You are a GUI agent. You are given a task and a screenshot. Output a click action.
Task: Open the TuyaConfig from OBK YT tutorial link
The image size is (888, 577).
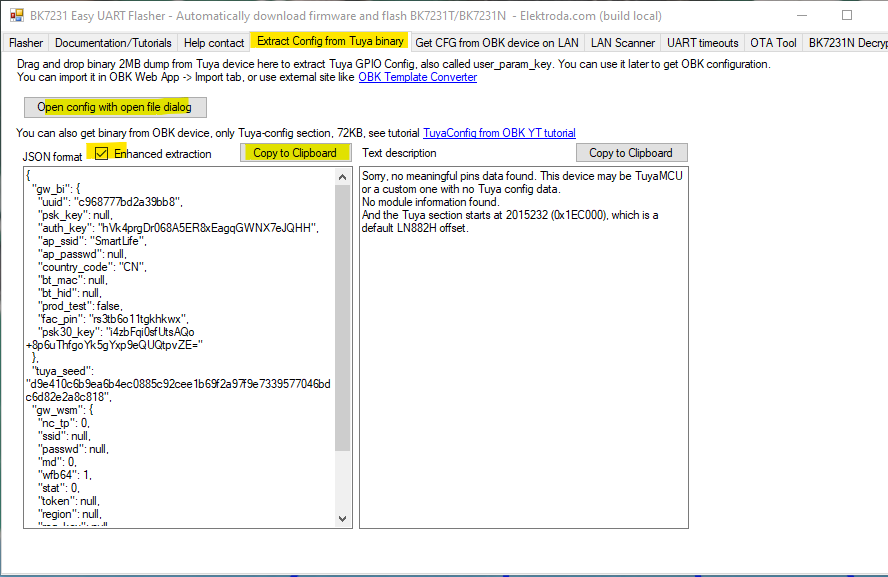tap(499, 133)
